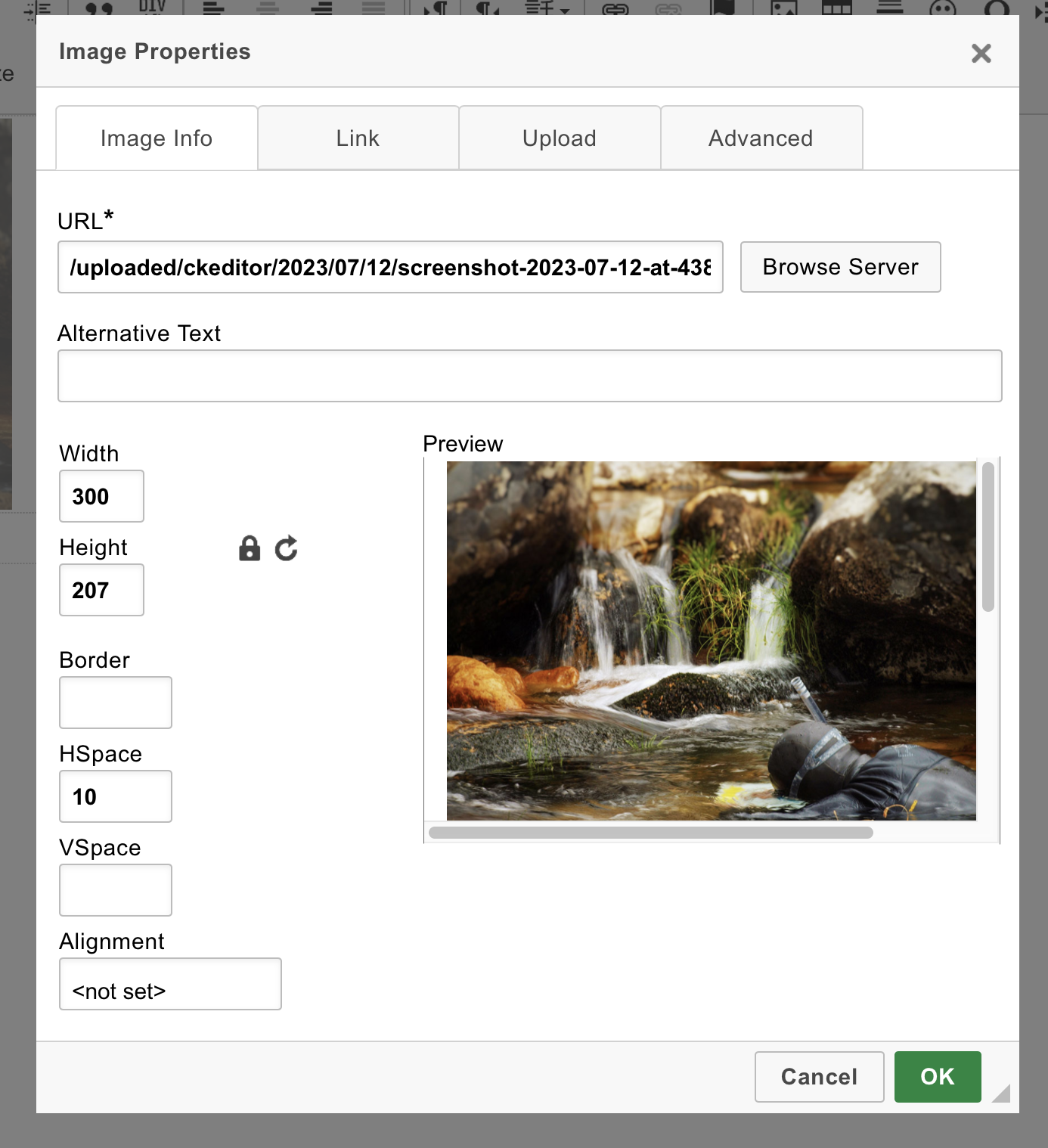Click the URL input field
1048x1148 pixels.
[x=390, y=267]
